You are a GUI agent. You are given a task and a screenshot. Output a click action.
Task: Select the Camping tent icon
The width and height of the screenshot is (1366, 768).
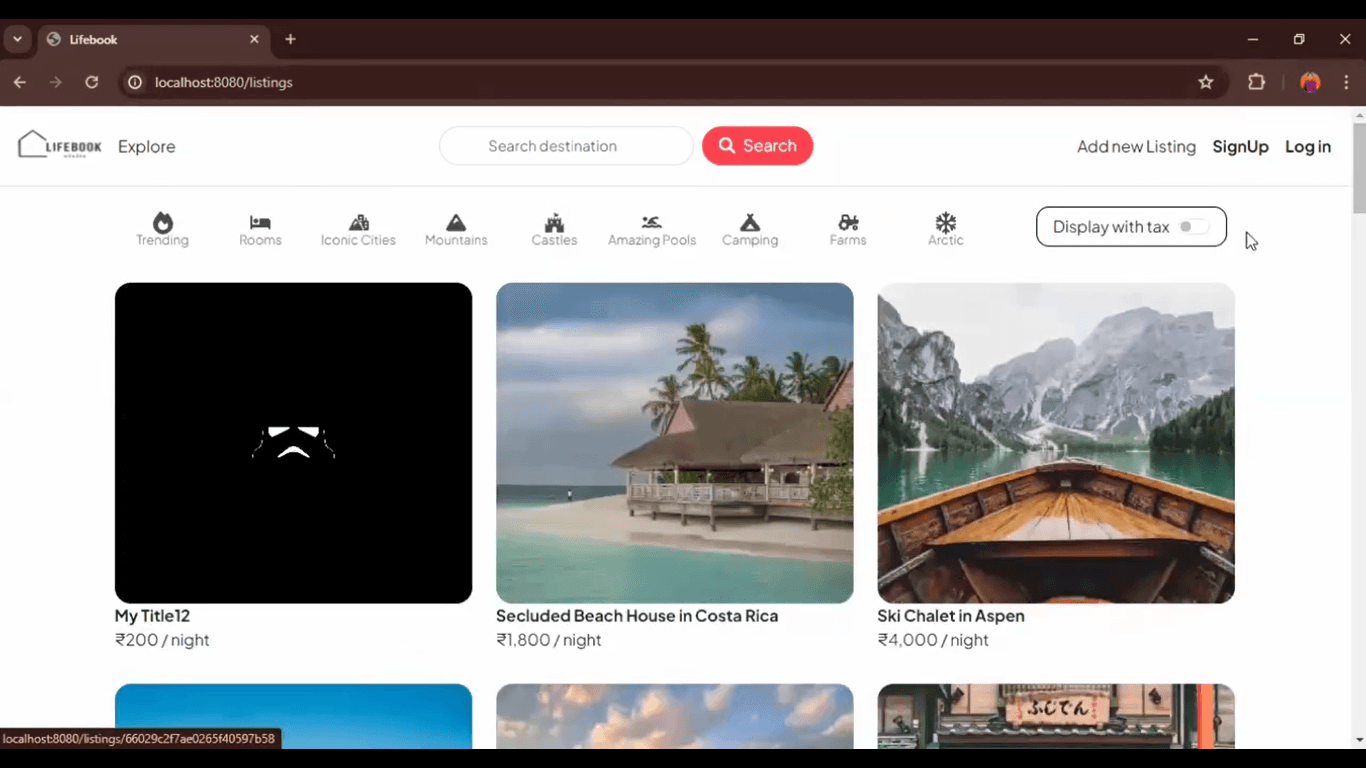[750, 222]
